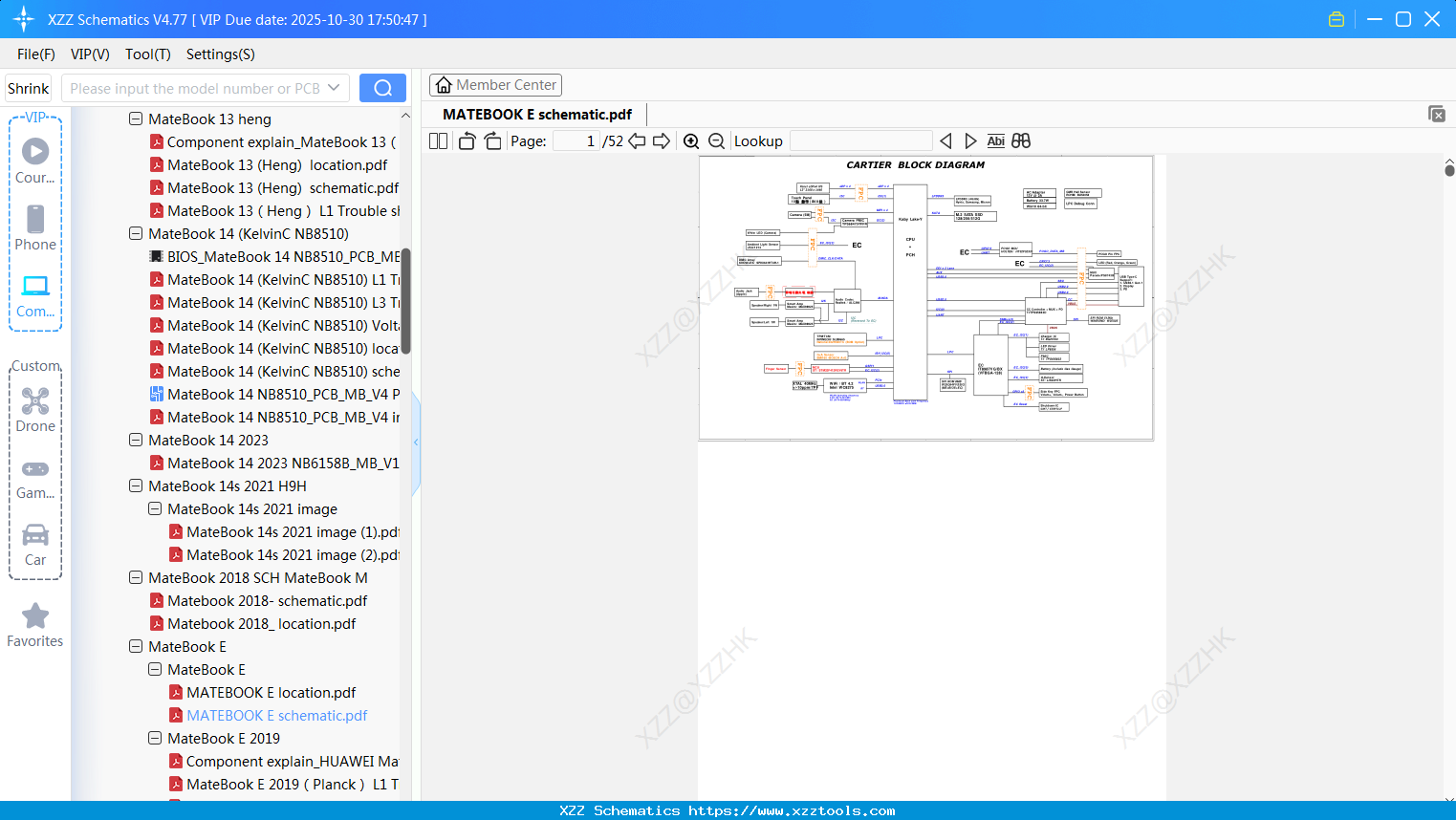This screenshot has width=1456, height=820.
Task: Open the File(F) menu
Action: [36, 54]
